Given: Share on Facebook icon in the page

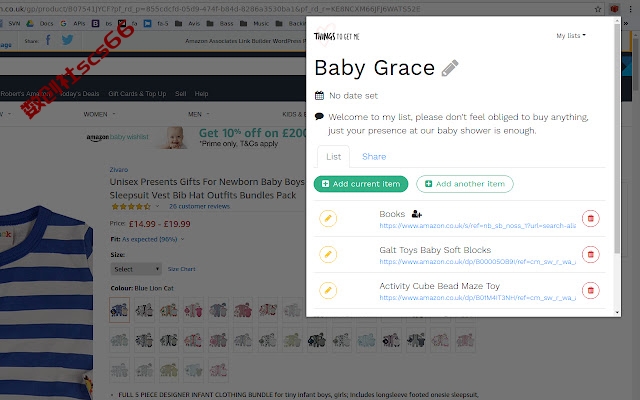Looking at the screenshot, I should tap(48, 40).
